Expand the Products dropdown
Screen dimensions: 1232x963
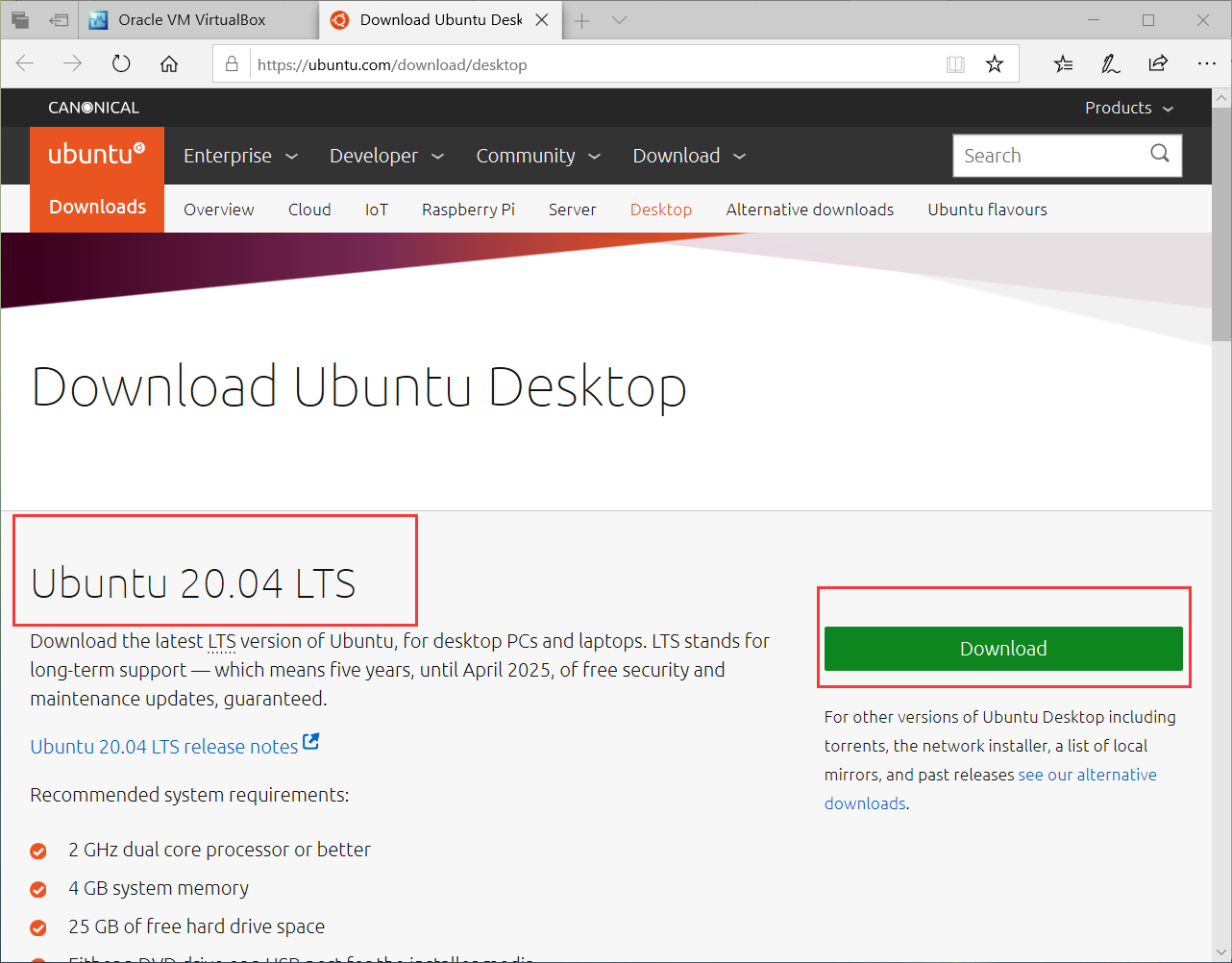tap(1129, 108)
